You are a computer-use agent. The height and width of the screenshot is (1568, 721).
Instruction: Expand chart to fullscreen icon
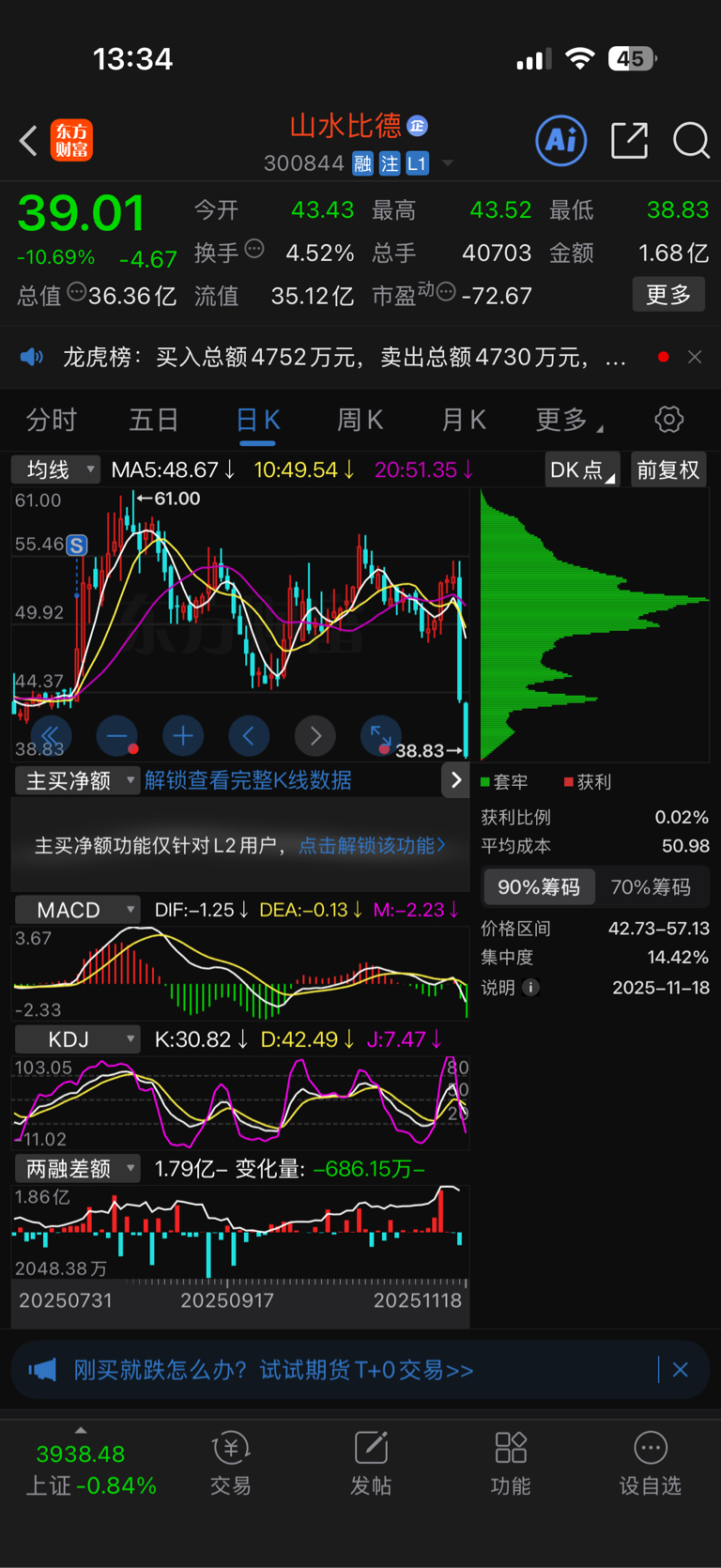click(381, 735)
